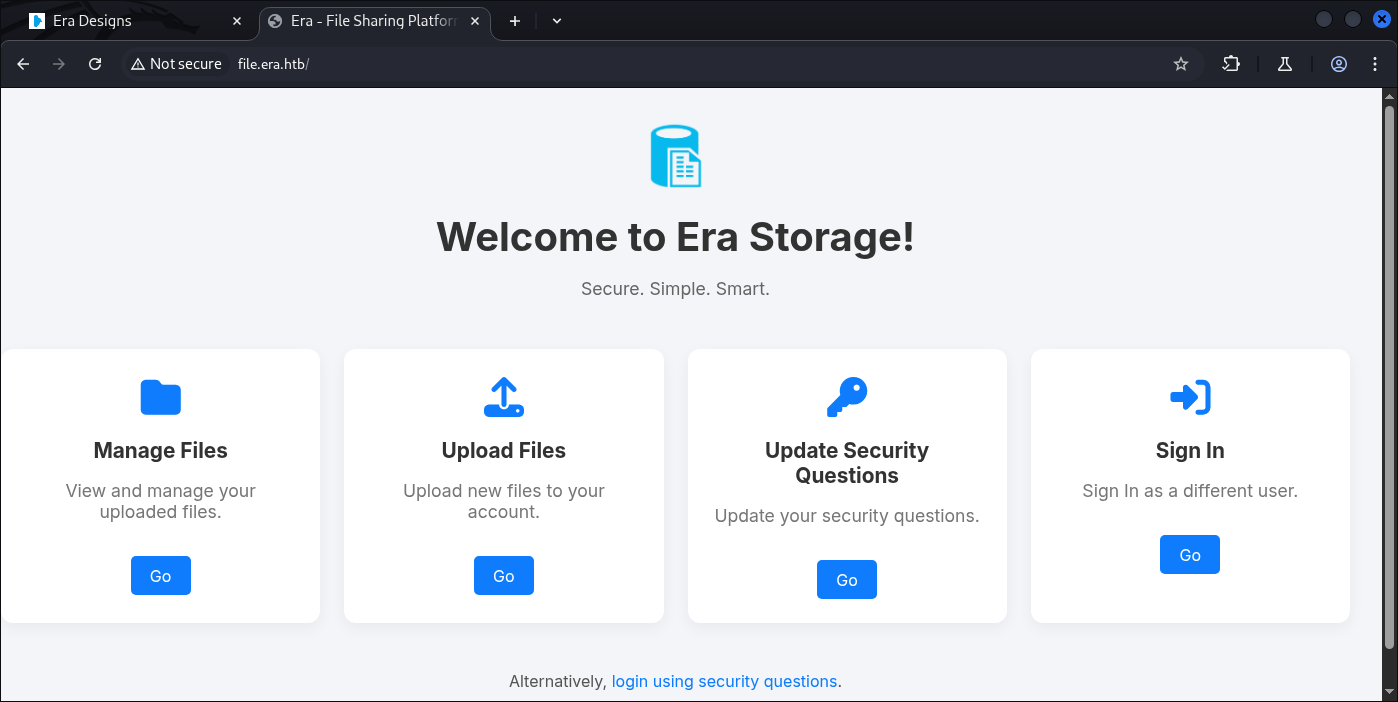Click the Sign In arrow icon
This screenshot has width=1398, height=702.
pos(1189,397)
